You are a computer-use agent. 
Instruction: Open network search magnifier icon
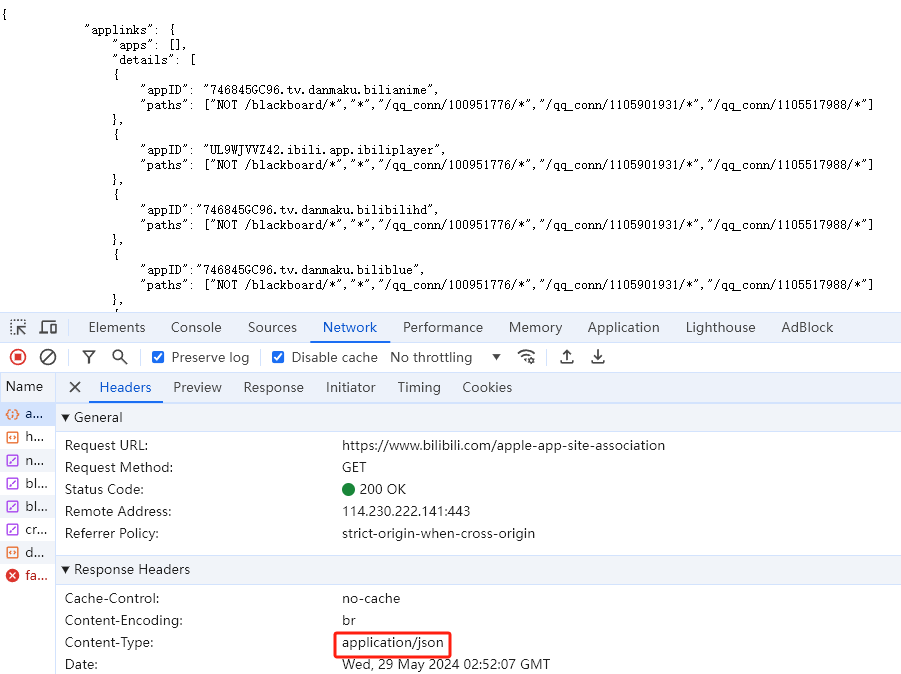click(120, 357)
